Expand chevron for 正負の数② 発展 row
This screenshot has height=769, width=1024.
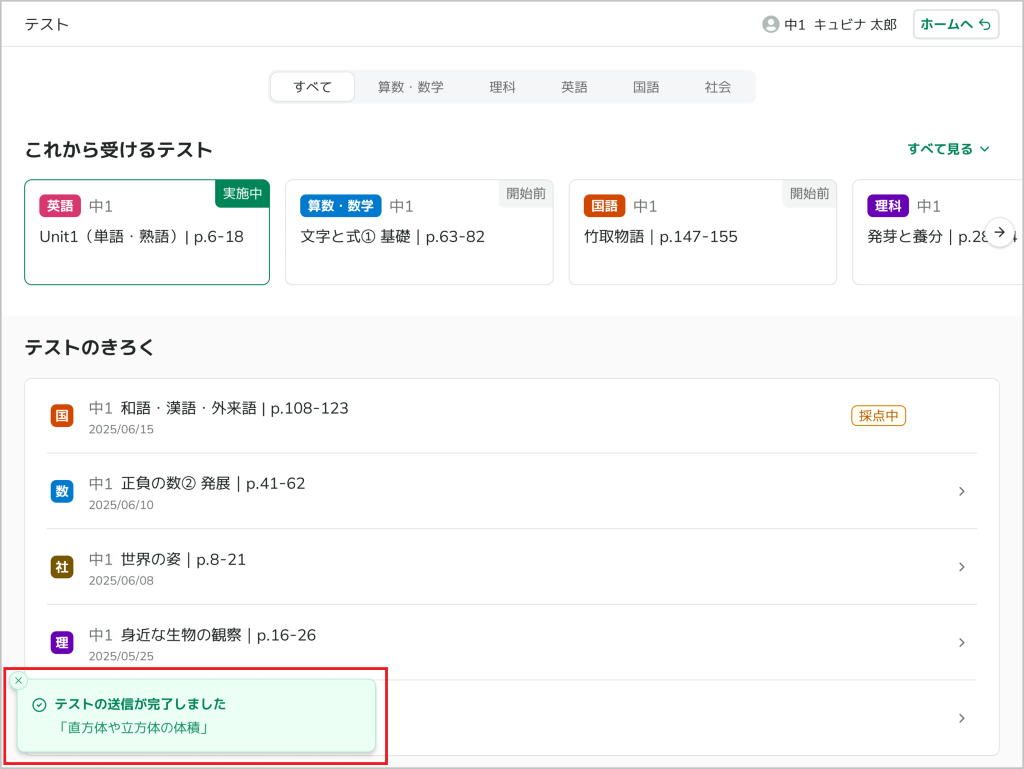coord(961,491)
